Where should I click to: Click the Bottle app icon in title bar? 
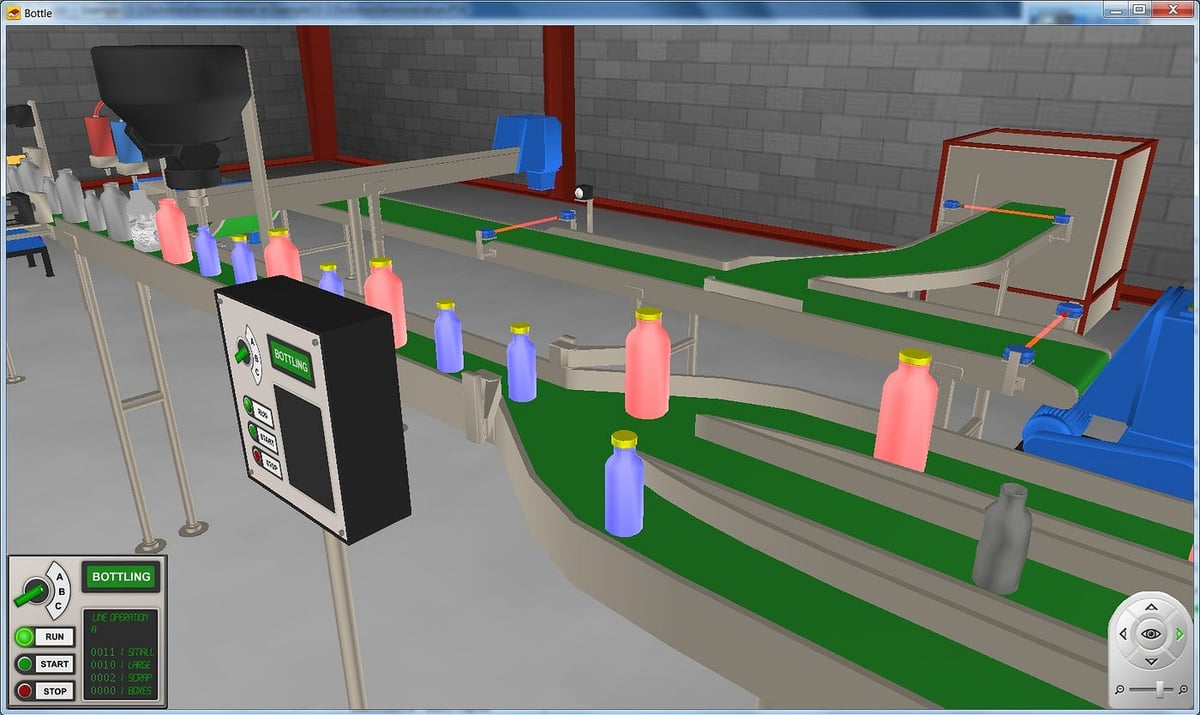click(13, 10)
